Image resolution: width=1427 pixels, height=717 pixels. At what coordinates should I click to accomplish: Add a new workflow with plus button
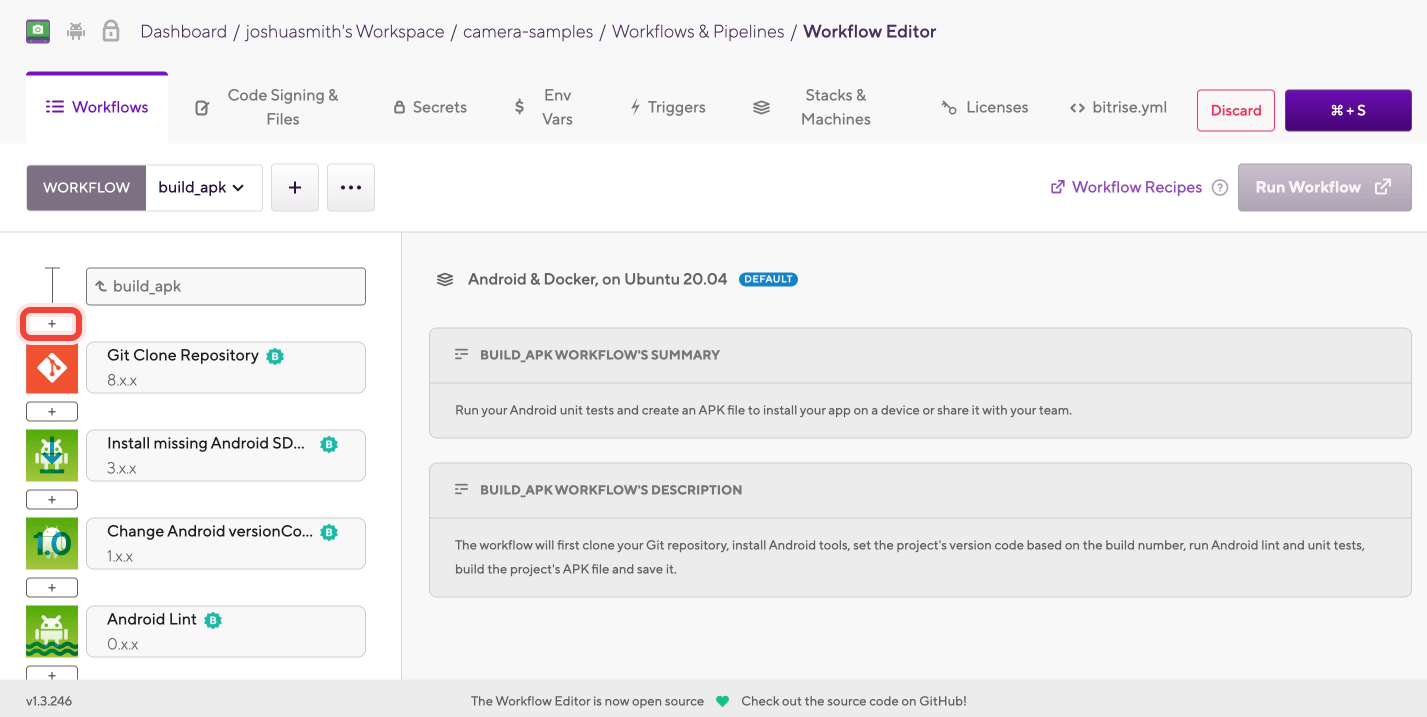(295, 188)
